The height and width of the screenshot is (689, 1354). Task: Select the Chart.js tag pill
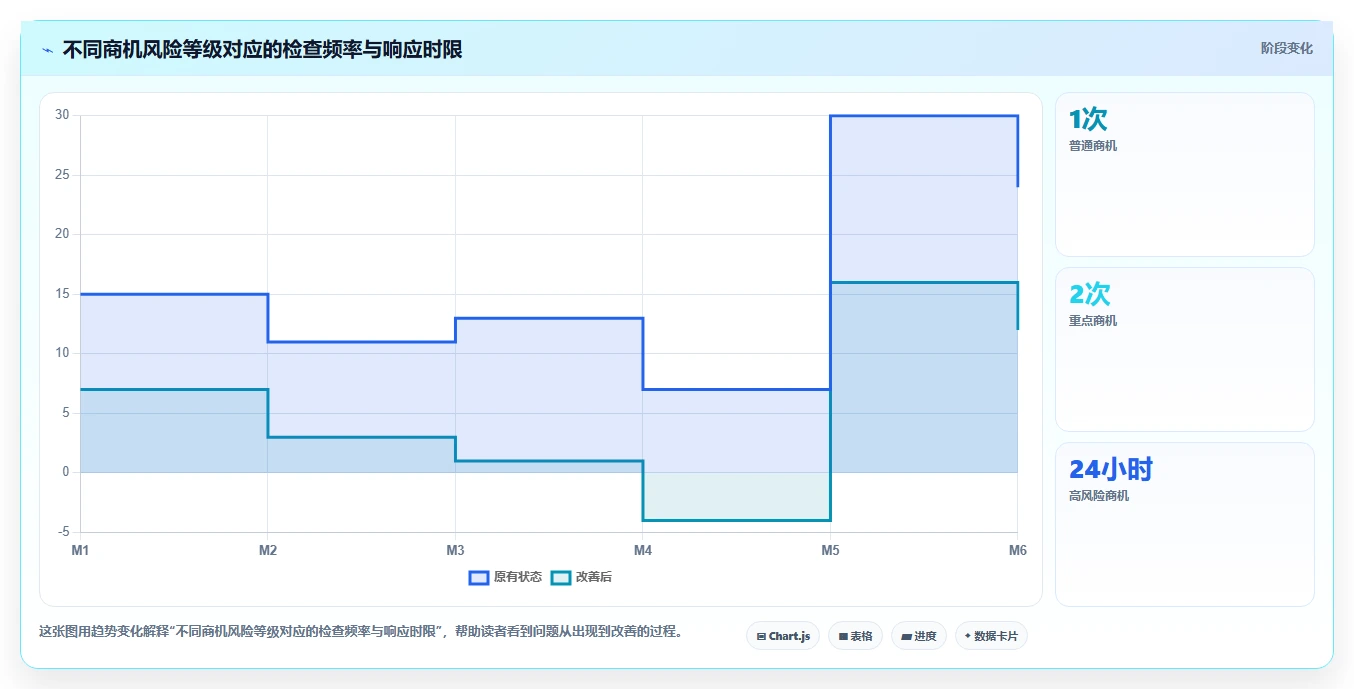783,636
